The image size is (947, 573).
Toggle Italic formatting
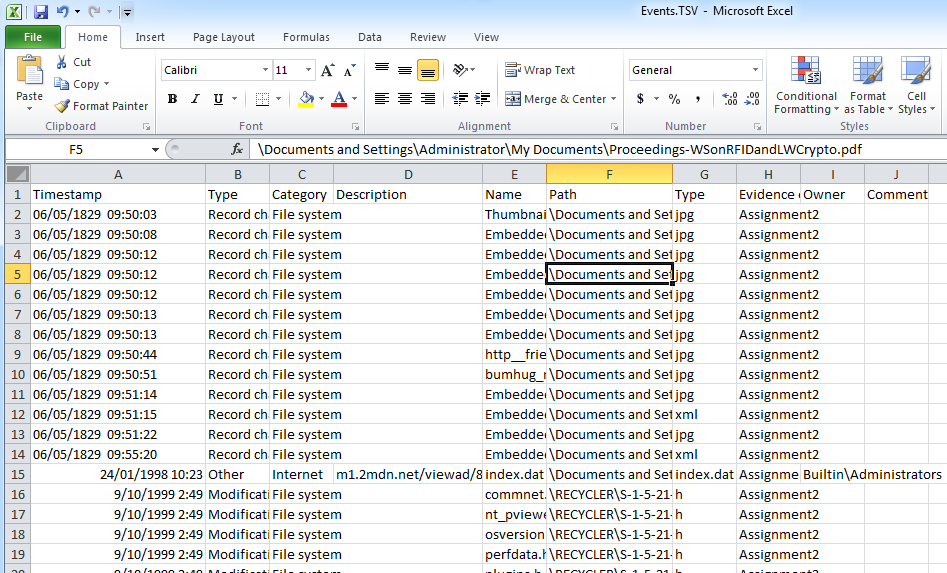195,99
